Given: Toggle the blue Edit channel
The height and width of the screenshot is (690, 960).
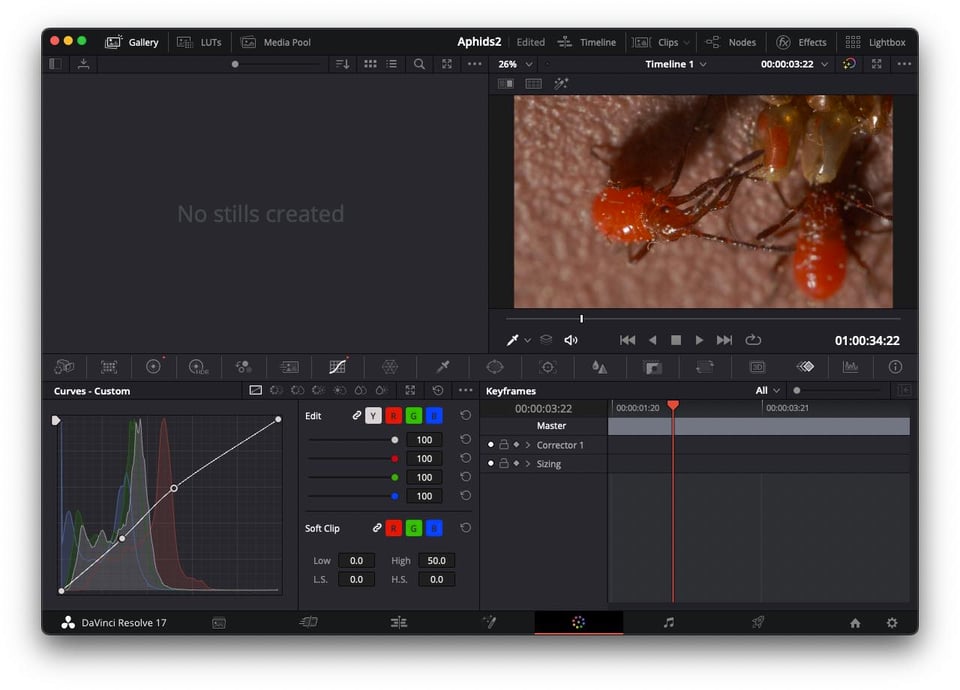Looking at the screenshot, I should coord(434,416).
